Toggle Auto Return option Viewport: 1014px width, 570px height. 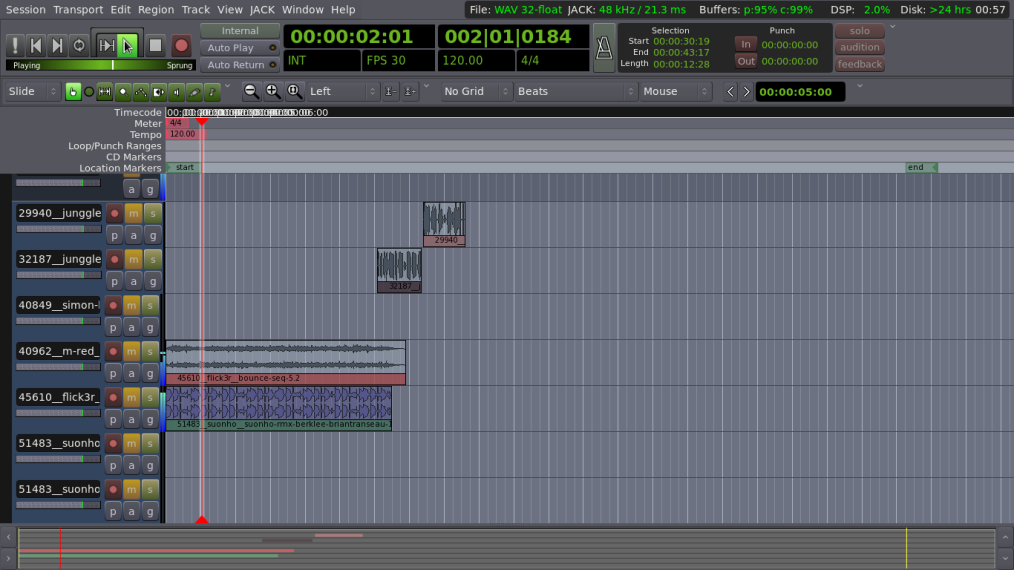[240, 65]
